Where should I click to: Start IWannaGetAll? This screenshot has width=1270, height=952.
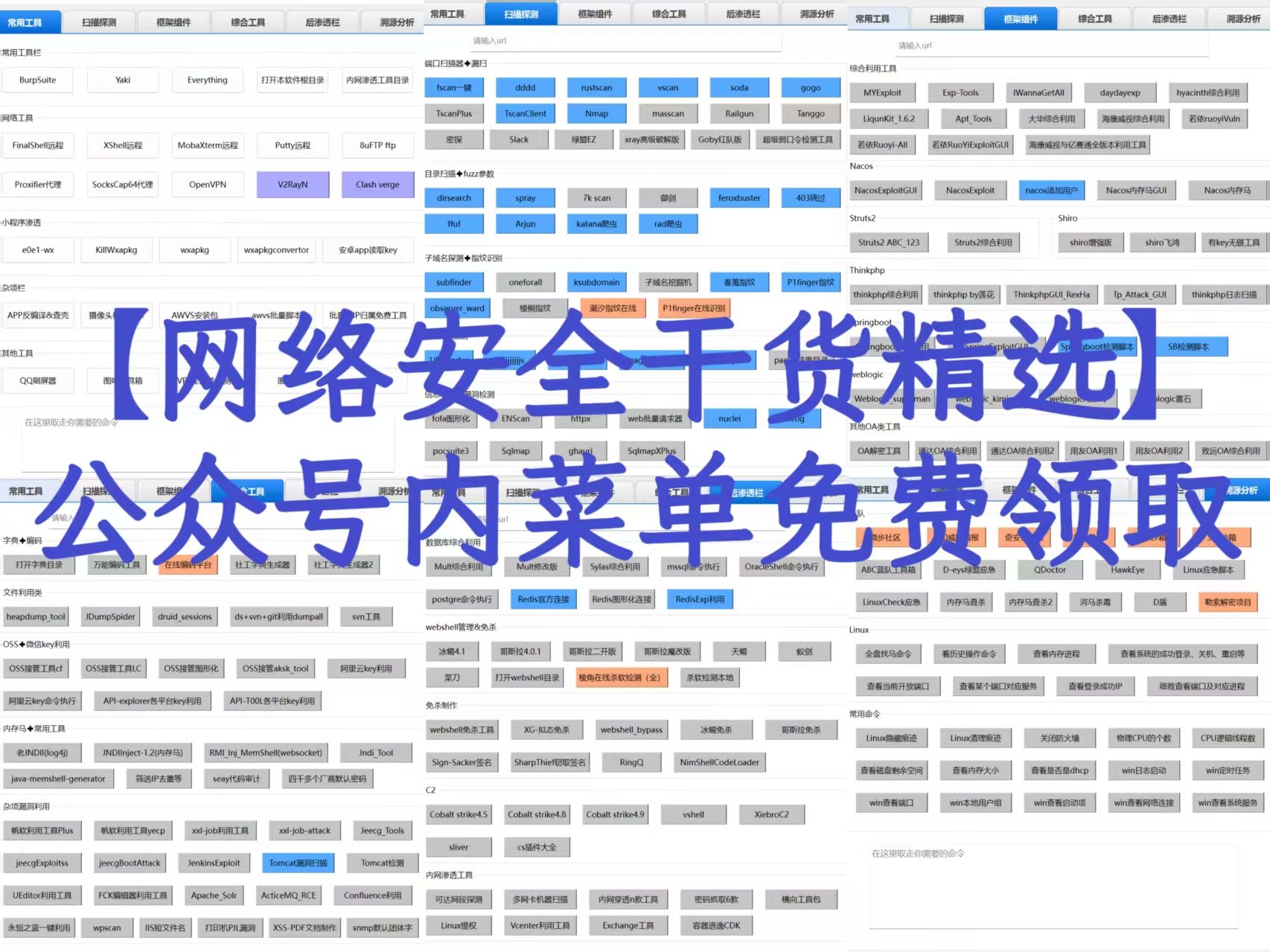click(x=1038, y=93)
